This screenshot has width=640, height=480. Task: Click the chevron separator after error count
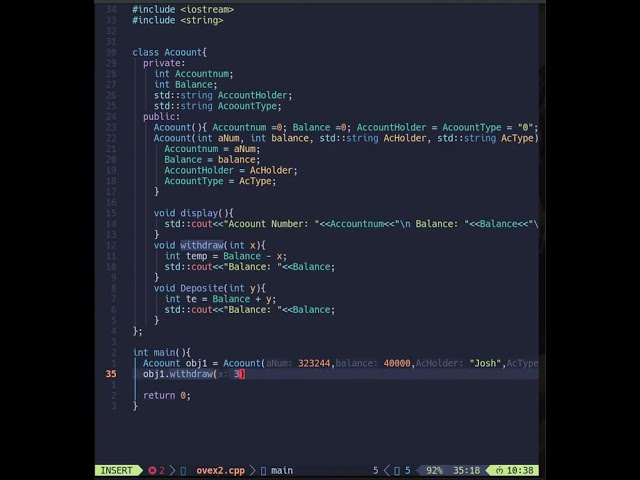click(172, 470)
